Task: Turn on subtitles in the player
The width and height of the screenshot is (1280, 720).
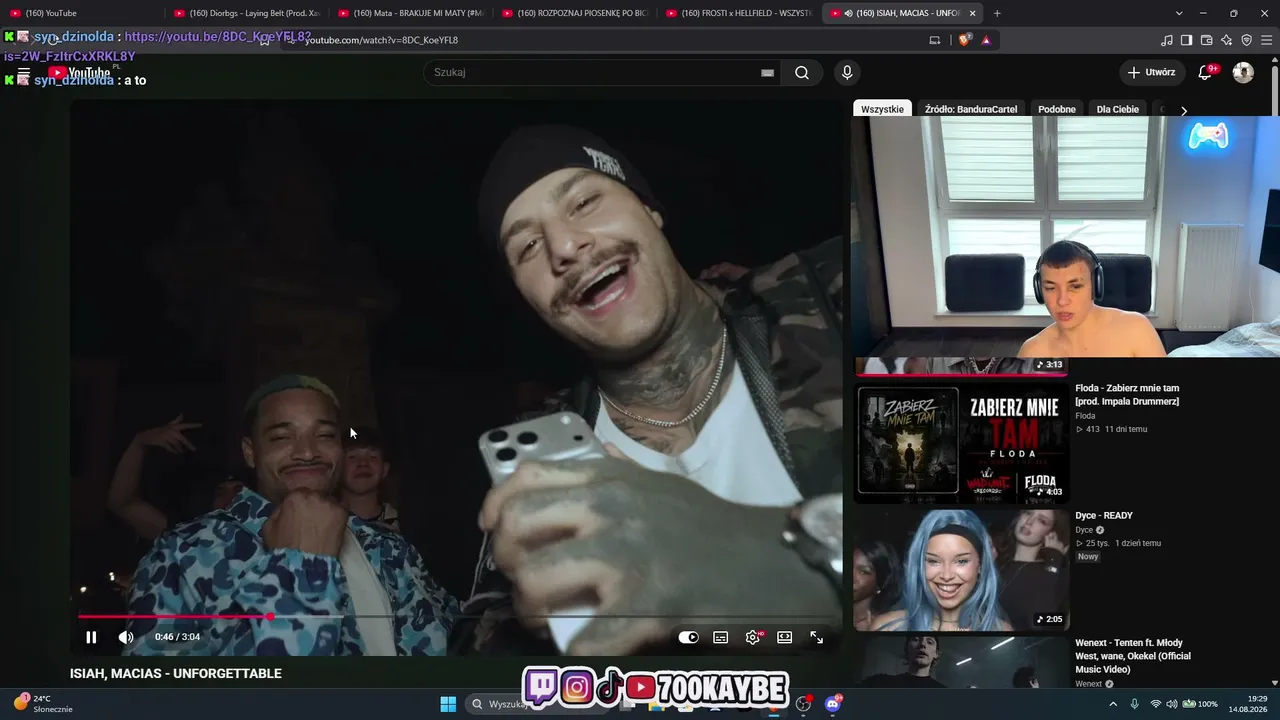Action: 720,637
